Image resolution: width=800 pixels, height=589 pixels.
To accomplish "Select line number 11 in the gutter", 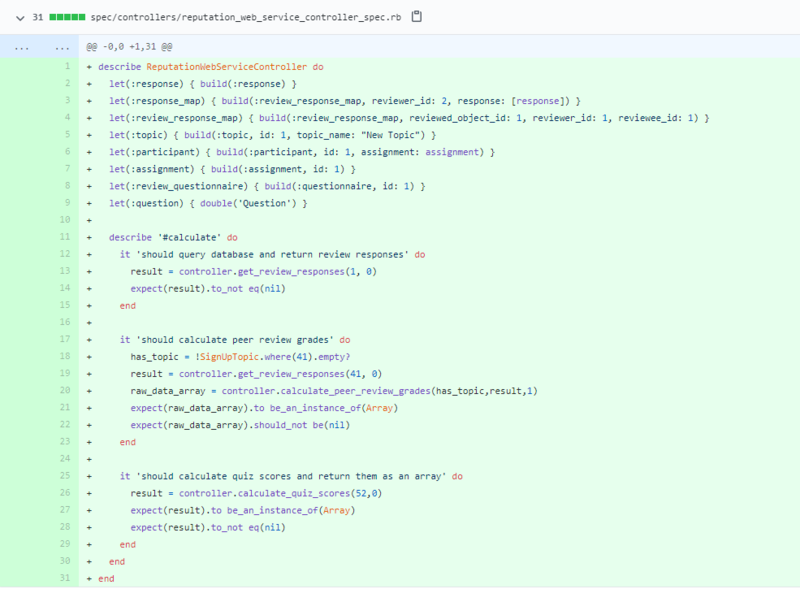I will coord(65,237).
